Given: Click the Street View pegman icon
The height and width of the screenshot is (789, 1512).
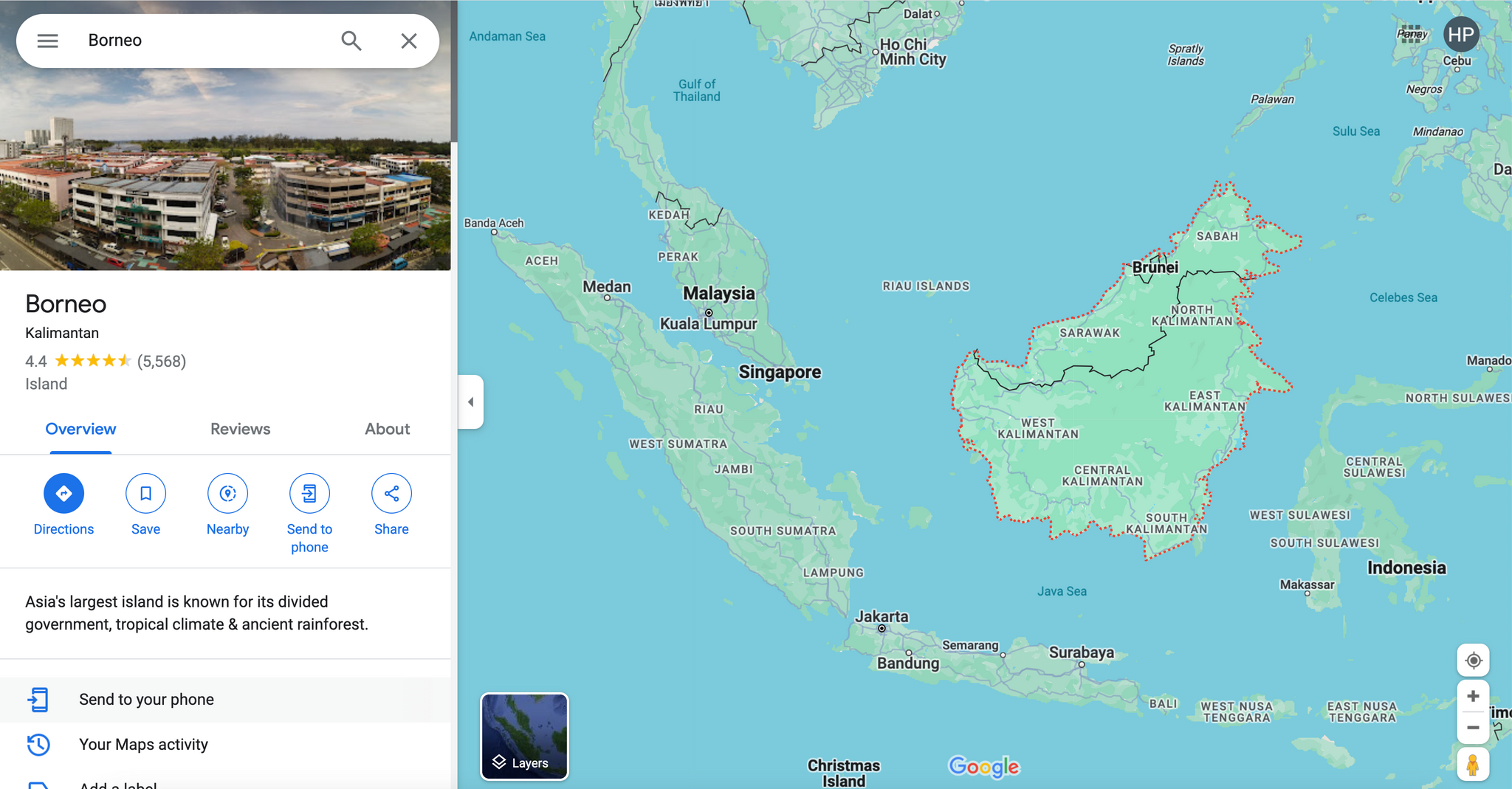Looking at the screenshot, I should point(1473,765).
